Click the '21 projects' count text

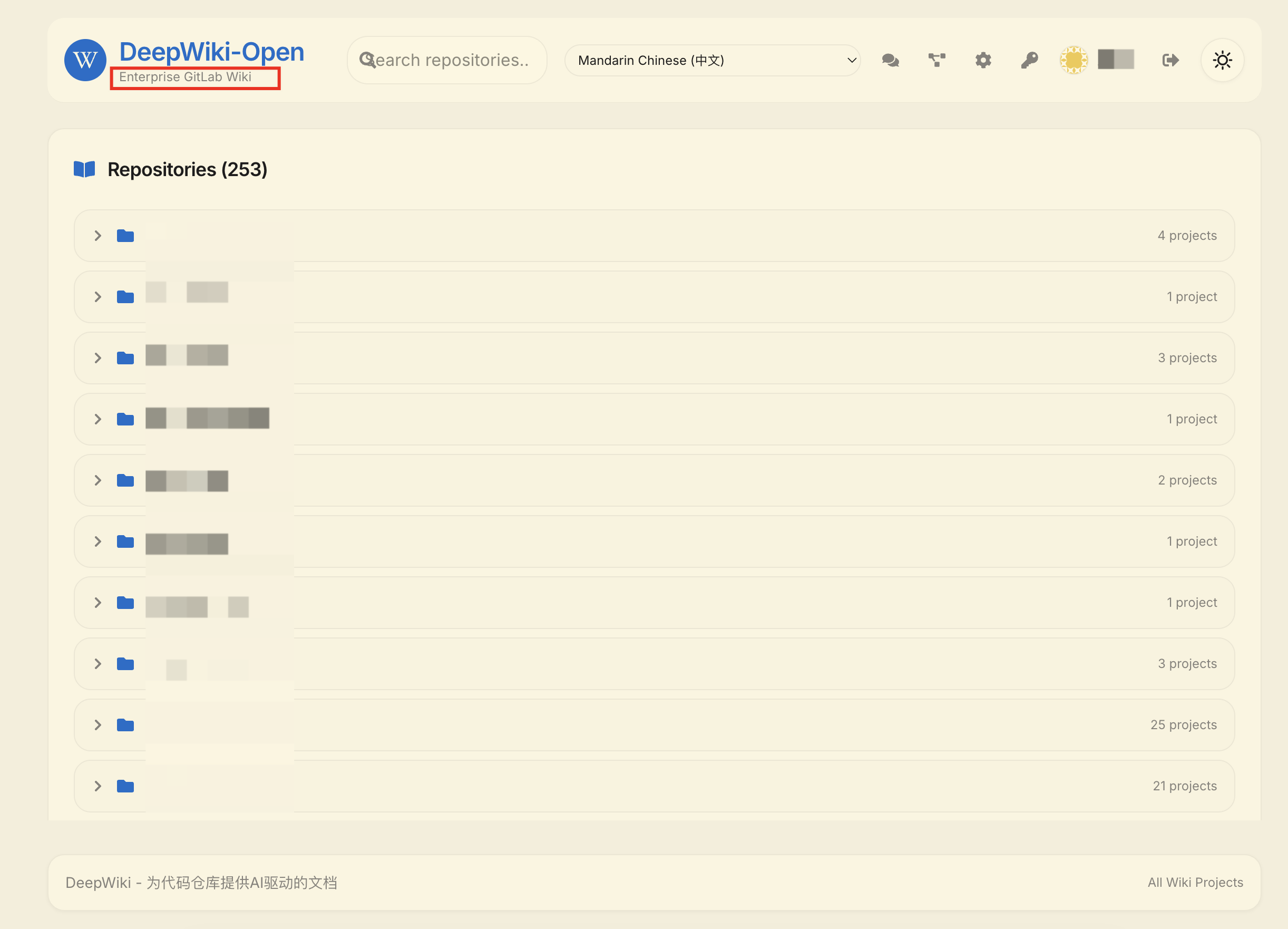click(x=1185, y=787)
